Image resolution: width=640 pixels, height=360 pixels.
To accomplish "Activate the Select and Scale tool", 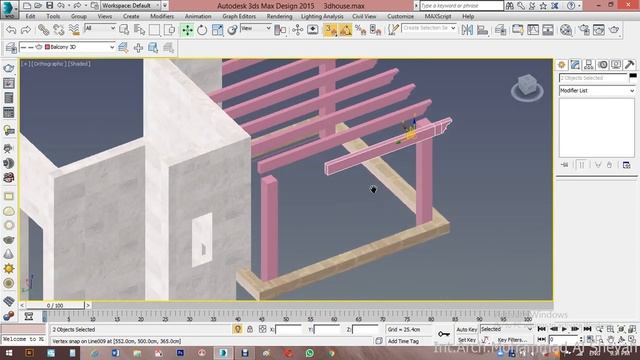I will pos(217,30).
